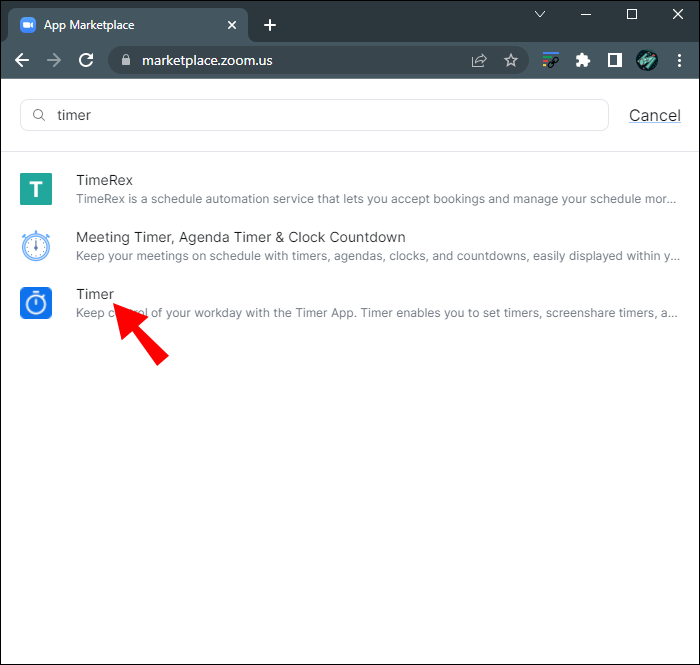This screenshot has height=665, width=700.
Task: Open the Chrome profile avatar
Action: 646,60
